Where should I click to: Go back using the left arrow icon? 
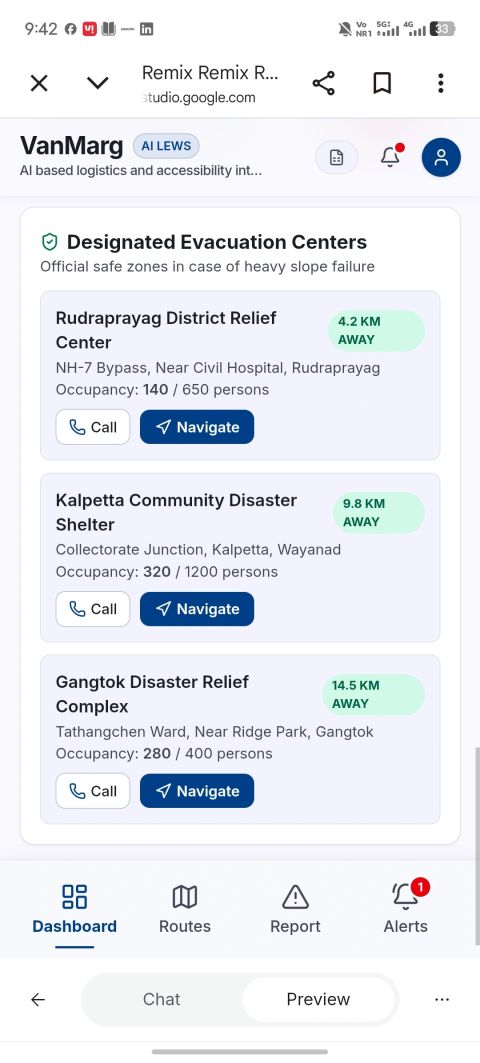[x=38, y=999]
